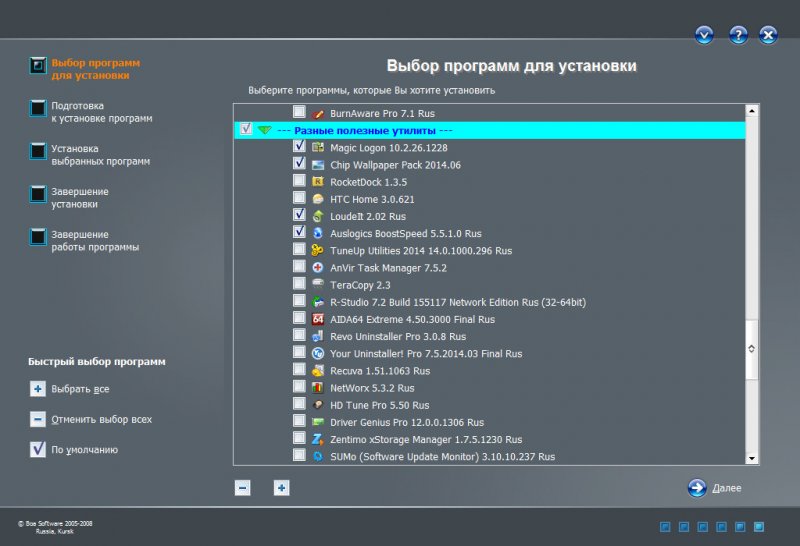Screen dimensions: 800x546
Task: Select the Recuva 1.51.1063 Rus row
Action: pos(489,370)
